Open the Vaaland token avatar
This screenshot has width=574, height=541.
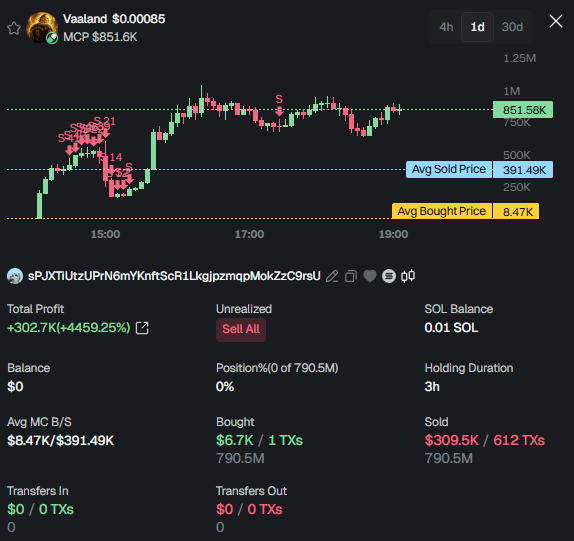[42, 28]
